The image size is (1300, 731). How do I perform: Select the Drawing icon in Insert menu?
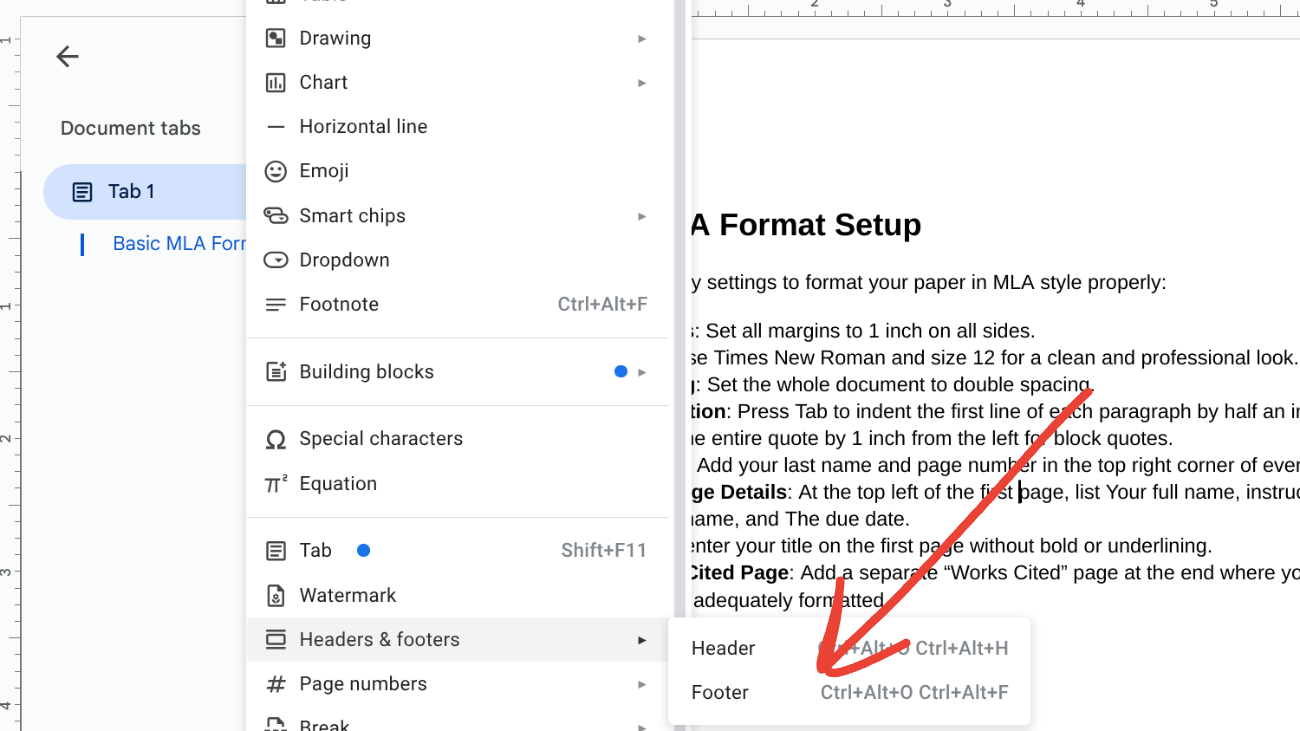[x=275, y=37]
